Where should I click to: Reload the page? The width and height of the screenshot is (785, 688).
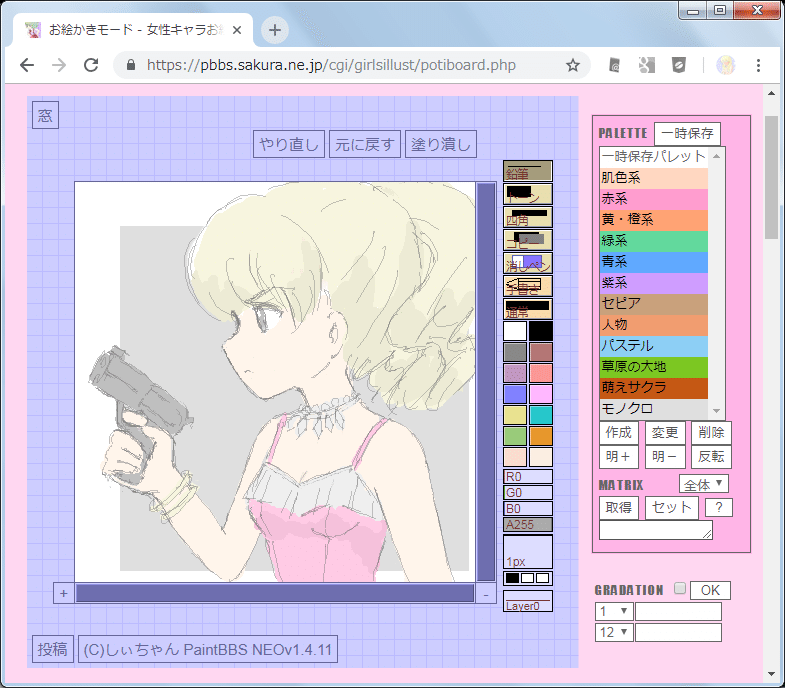click(x=91, y=65)
